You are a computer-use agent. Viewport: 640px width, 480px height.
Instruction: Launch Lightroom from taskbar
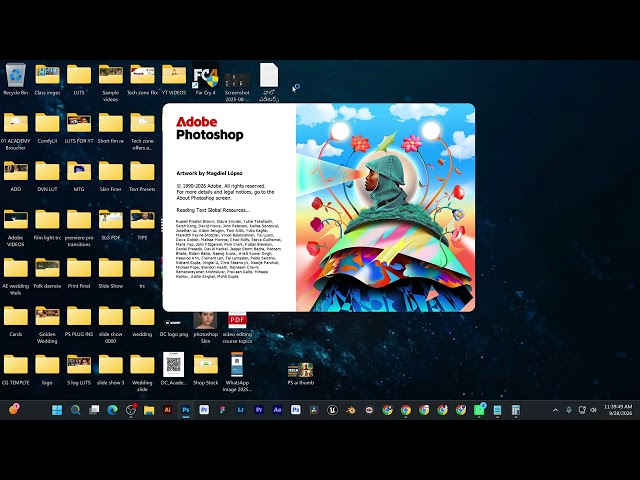[x=241, y=410]
